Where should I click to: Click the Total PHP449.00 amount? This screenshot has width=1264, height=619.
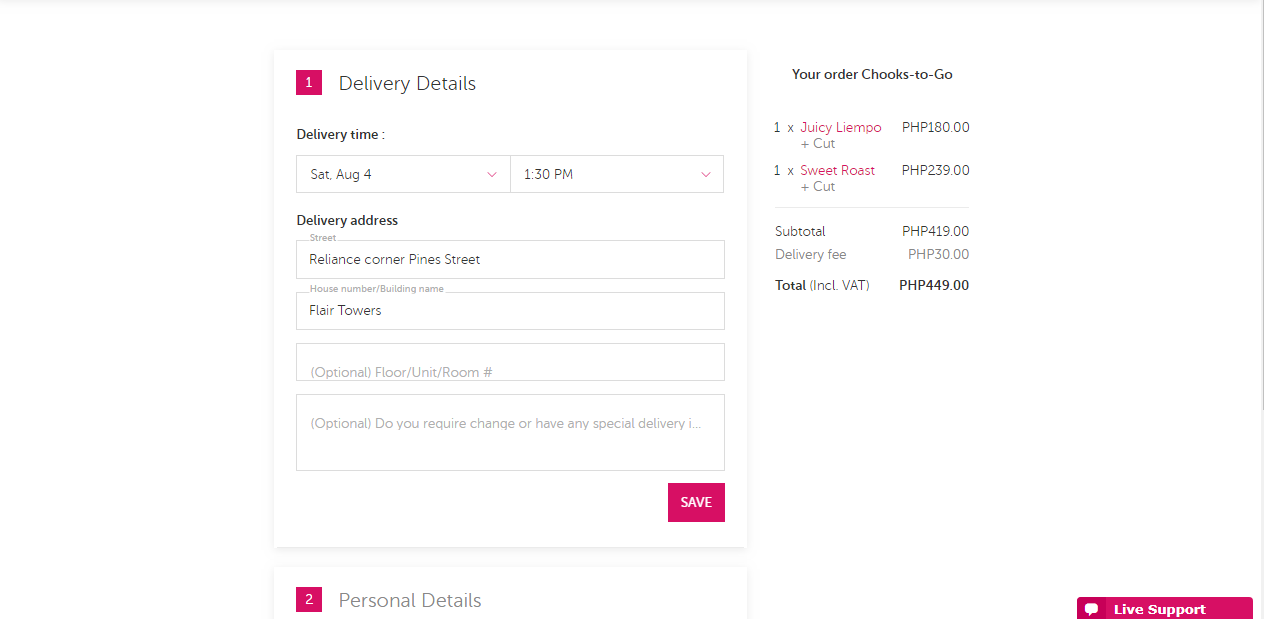tap(934, 285)
